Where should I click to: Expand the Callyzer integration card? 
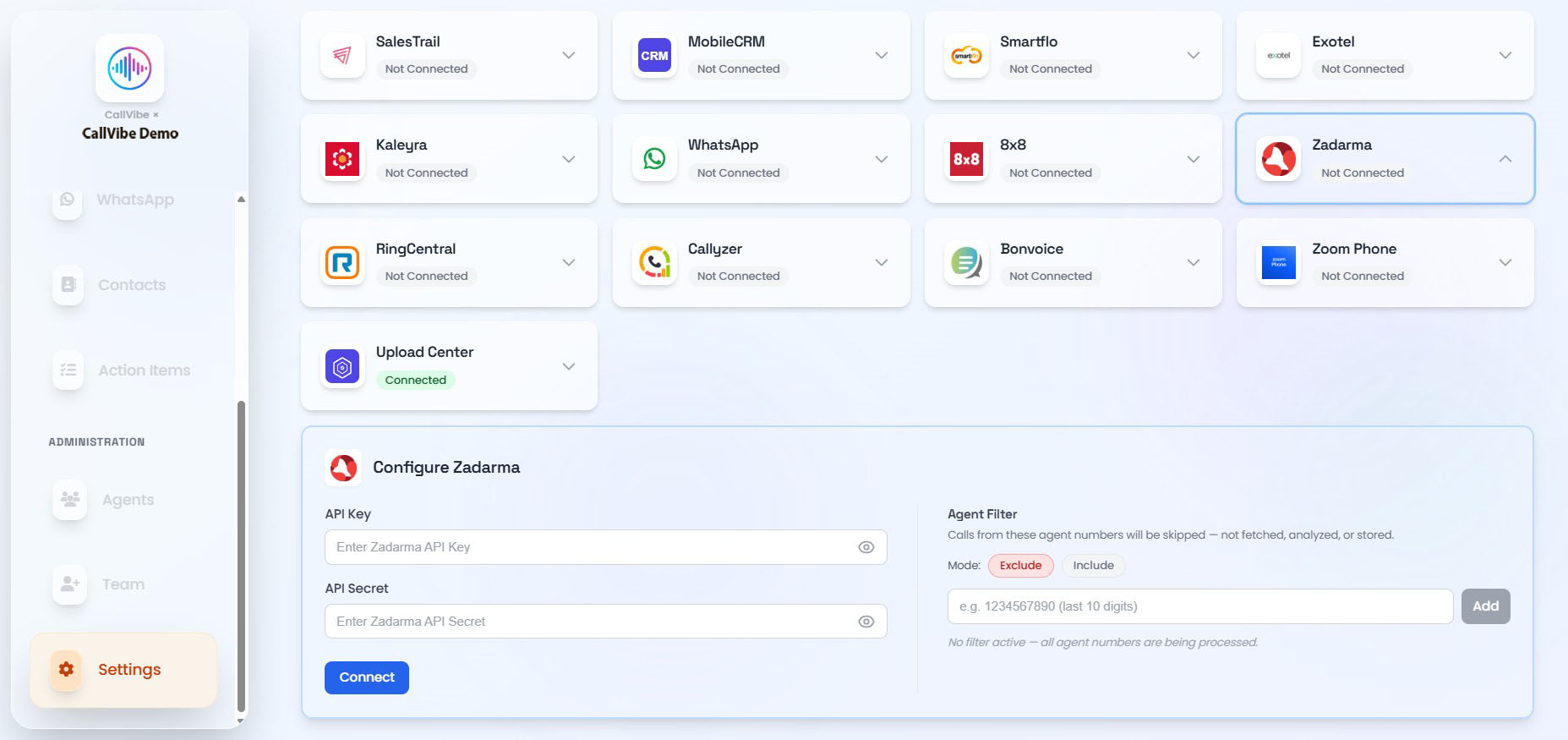(881, 263)
